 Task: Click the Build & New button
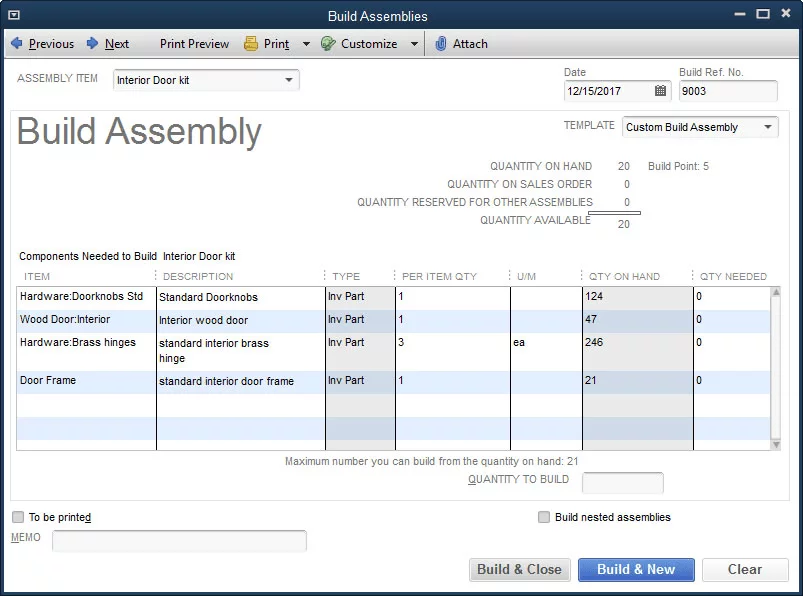point(636,569)
